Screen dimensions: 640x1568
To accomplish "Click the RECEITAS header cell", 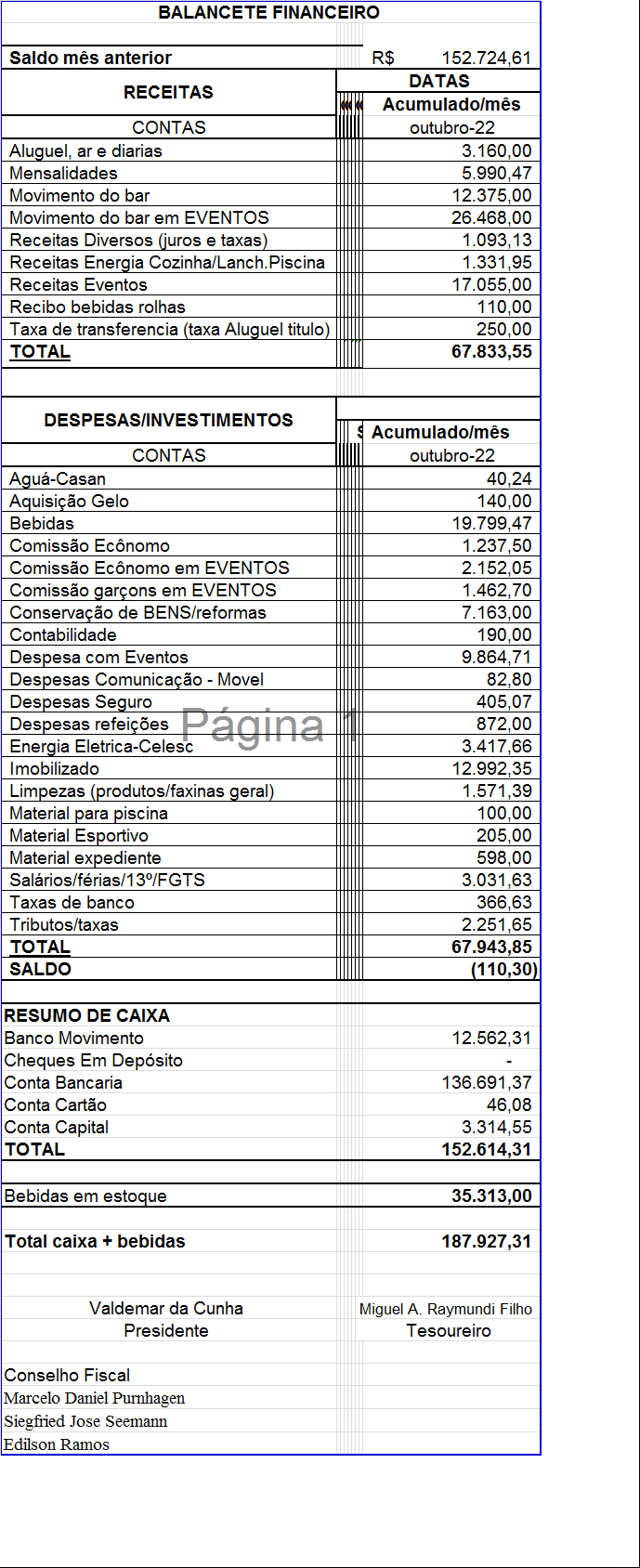I will (168, 92).
